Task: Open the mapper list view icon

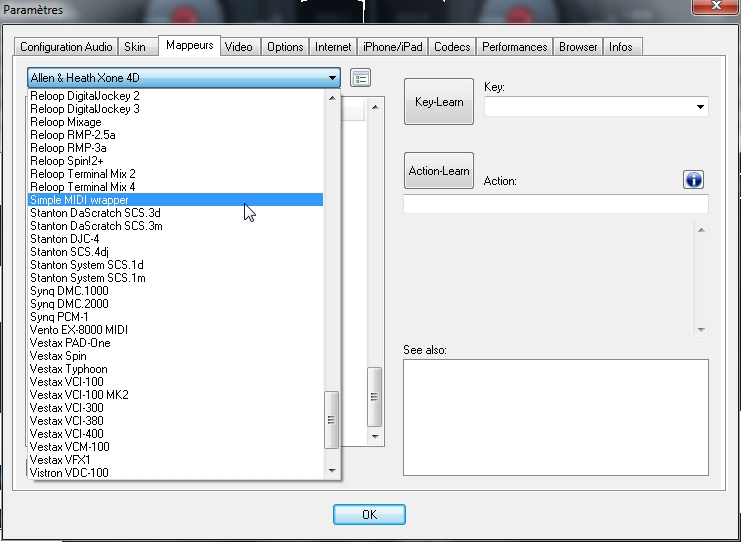Action: 361,78
